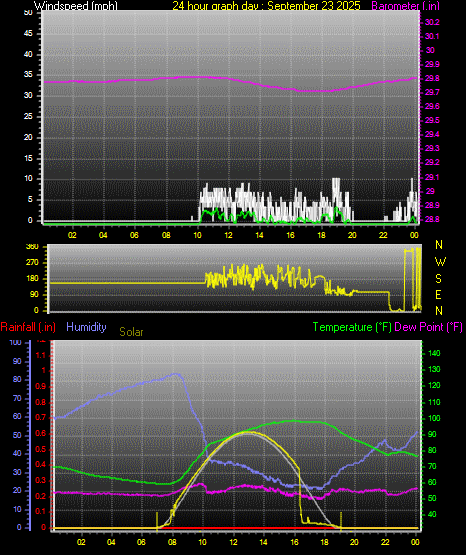Click the Barometer (.in) legend label
The image size is (466, 555).
coord(405,6)
